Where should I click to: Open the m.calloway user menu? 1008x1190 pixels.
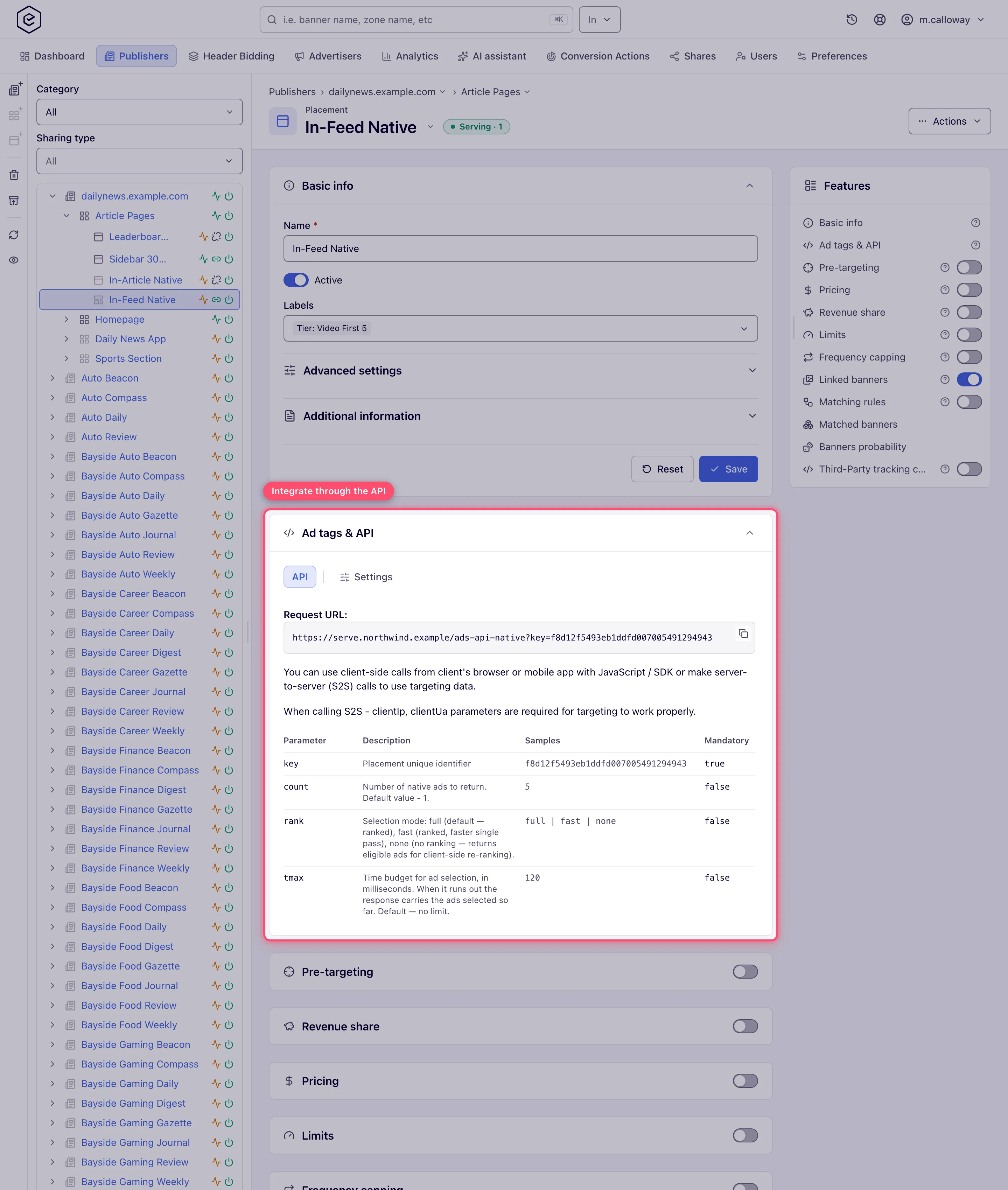tap(943, 19)
